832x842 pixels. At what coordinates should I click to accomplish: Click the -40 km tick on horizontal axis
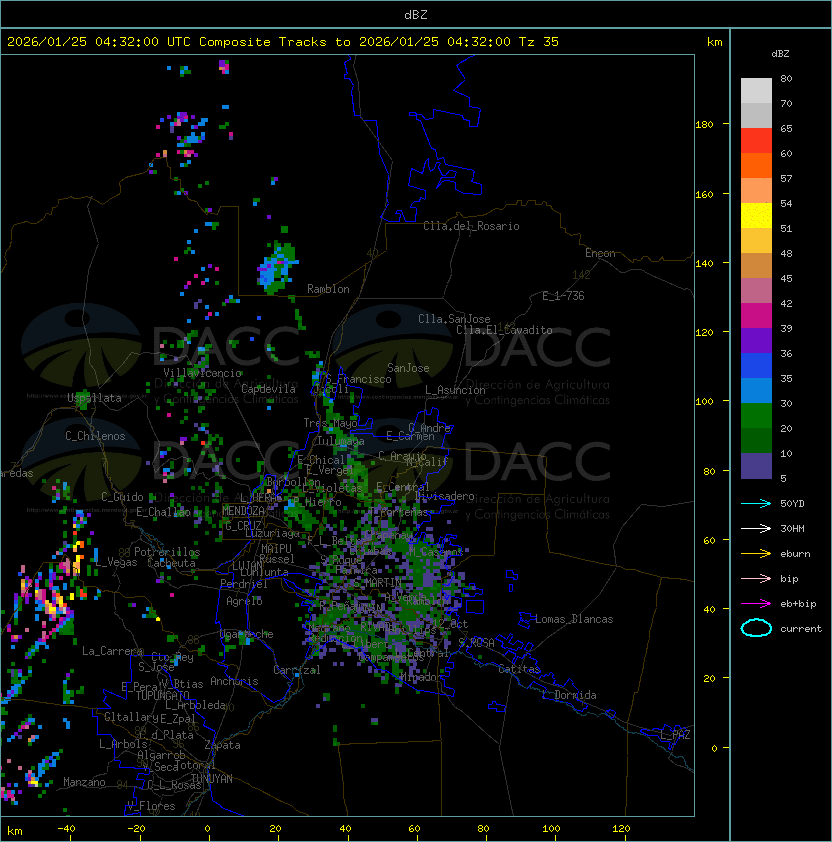point(66,829)
